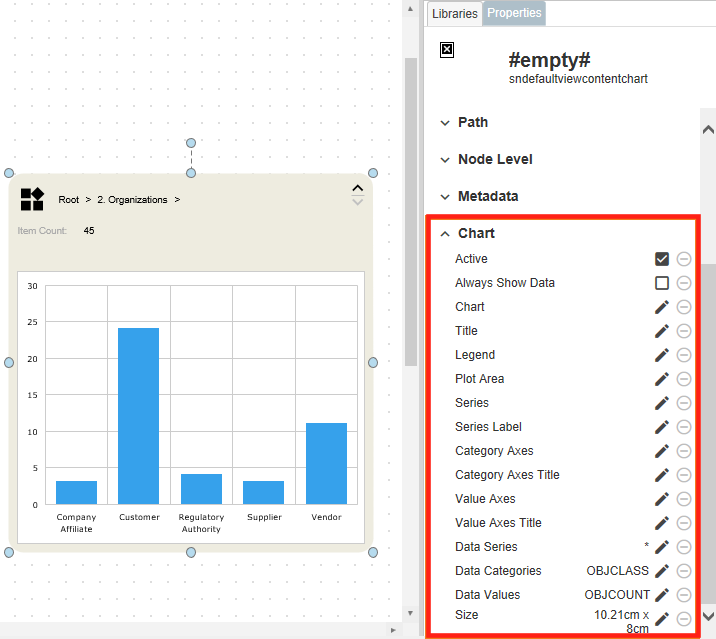Image resolution: width=716 pixels, height=639 pixels.
Task: Select the Properties tab
Action: pyautogui.click(x=514, y=13)
